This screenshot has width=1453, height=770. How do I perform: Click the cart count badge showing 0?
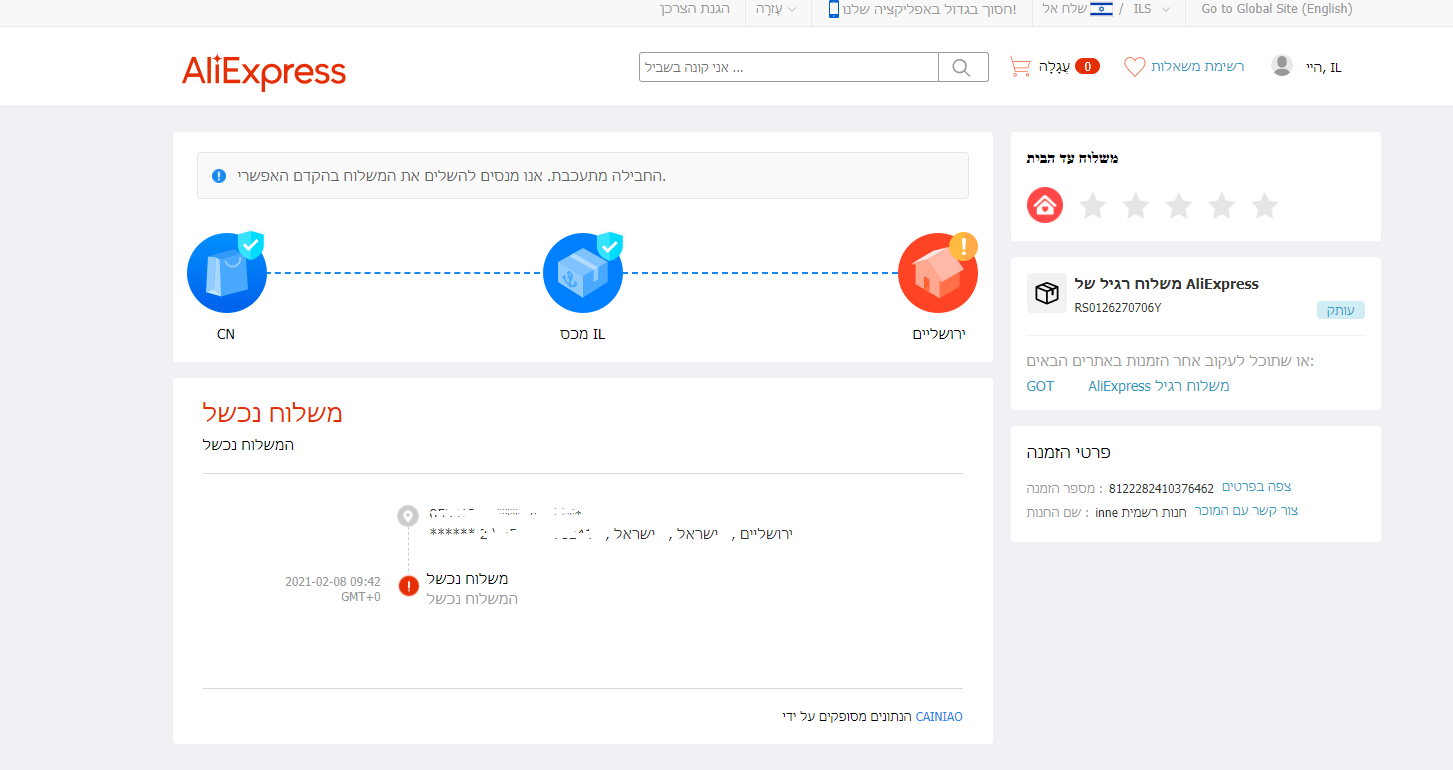click(1087, 67)
